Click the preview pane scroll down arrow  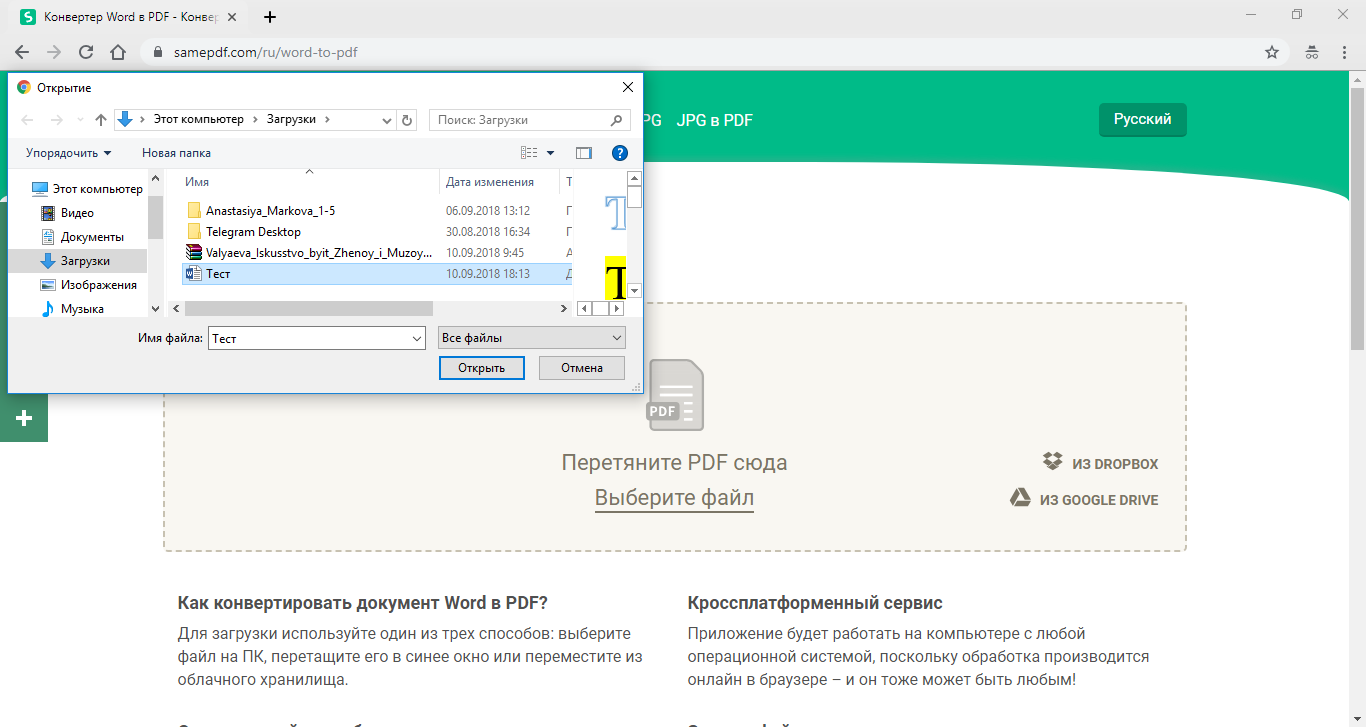(634, 290)
